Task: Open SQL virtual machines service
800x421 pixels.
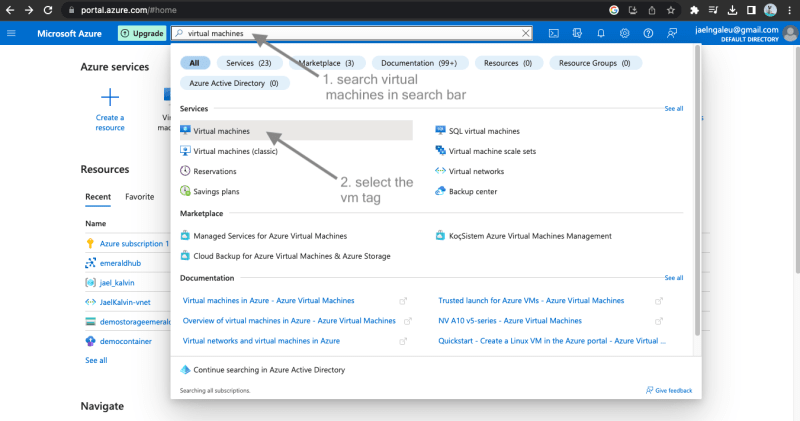Action: [x=484, y=131]
